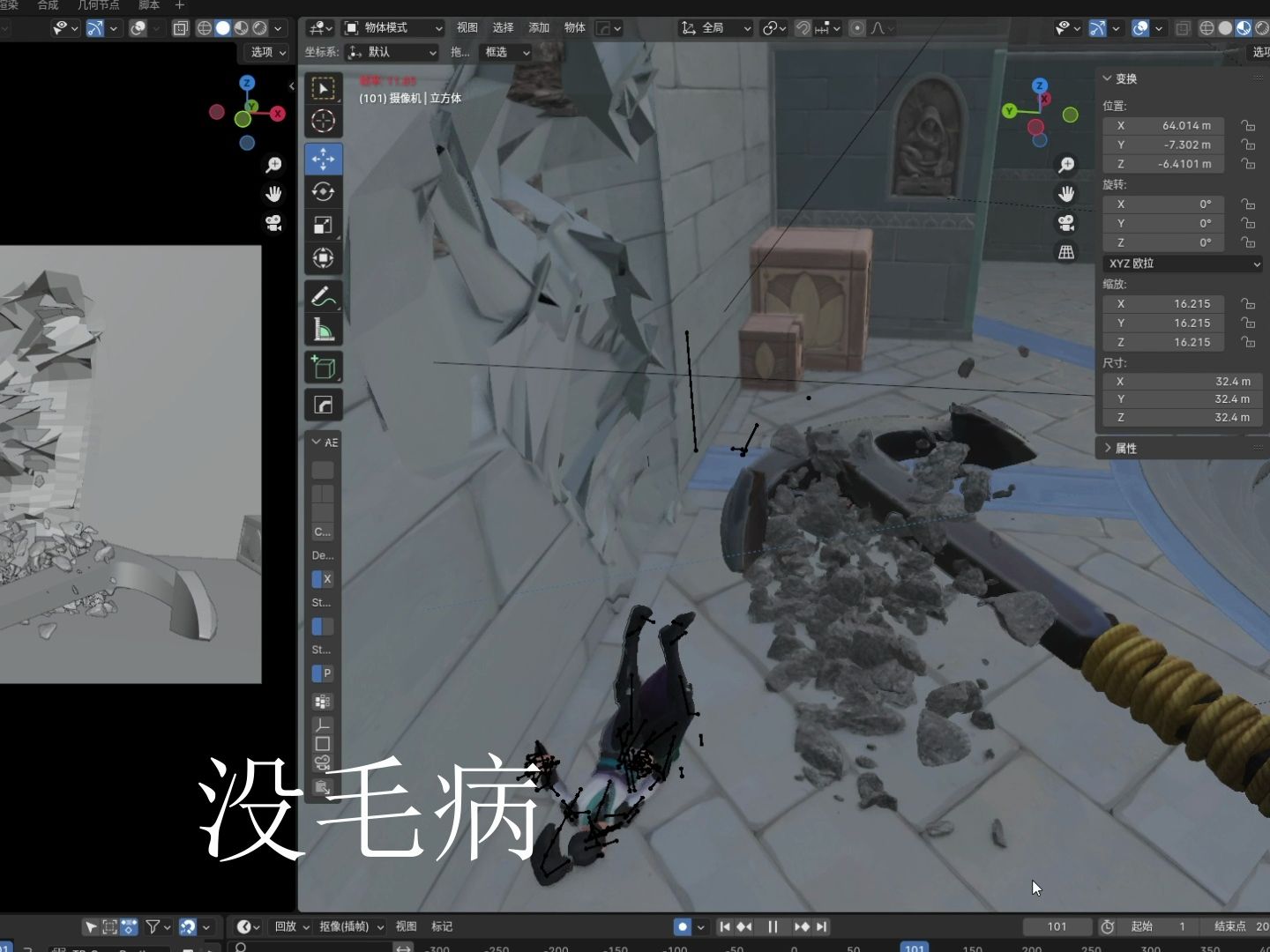Switch to the 脚本 workspace tab

coord(149,5)
